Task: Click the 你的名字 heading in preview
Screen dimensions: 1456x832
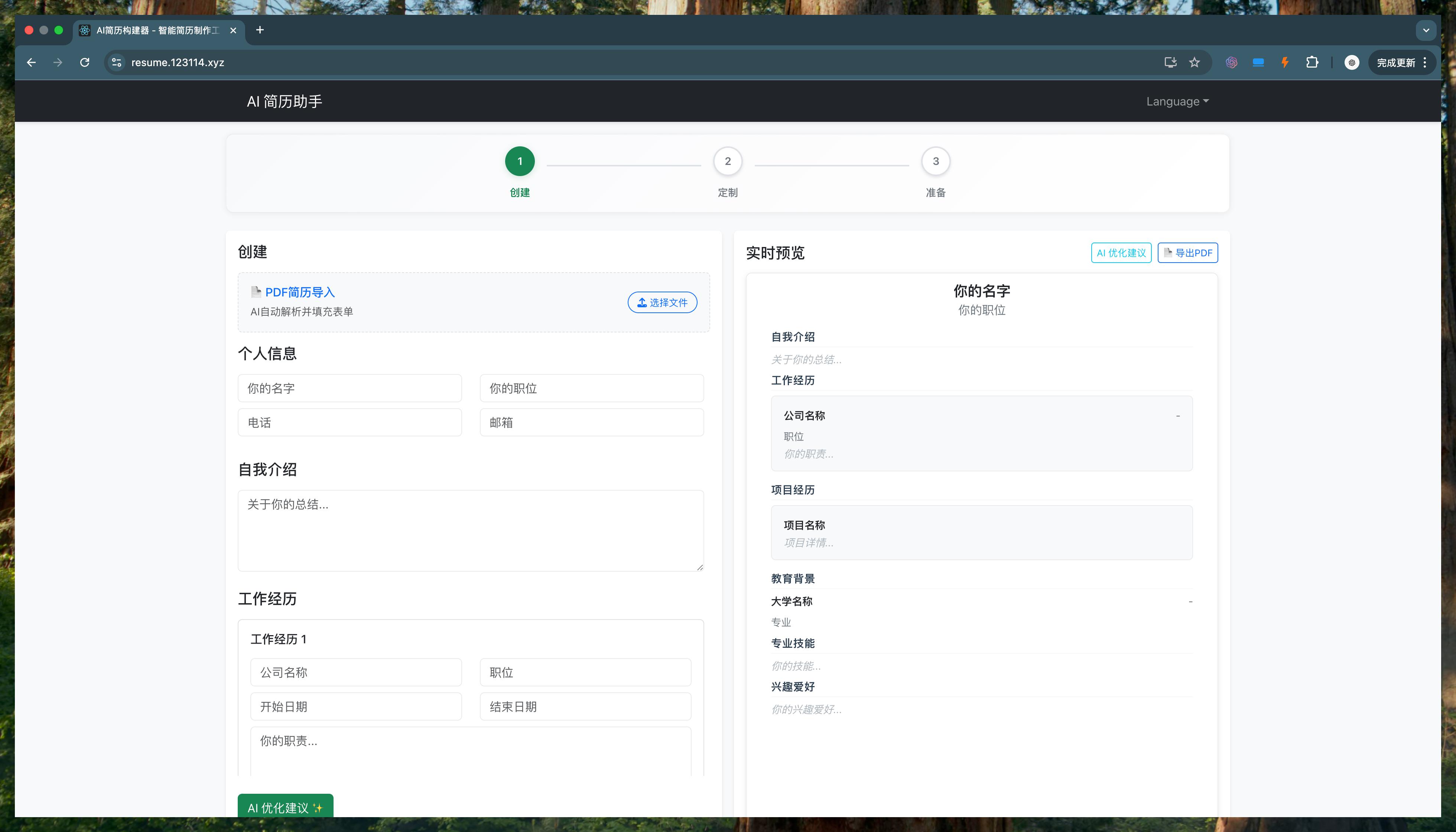Action: (982, 291)
